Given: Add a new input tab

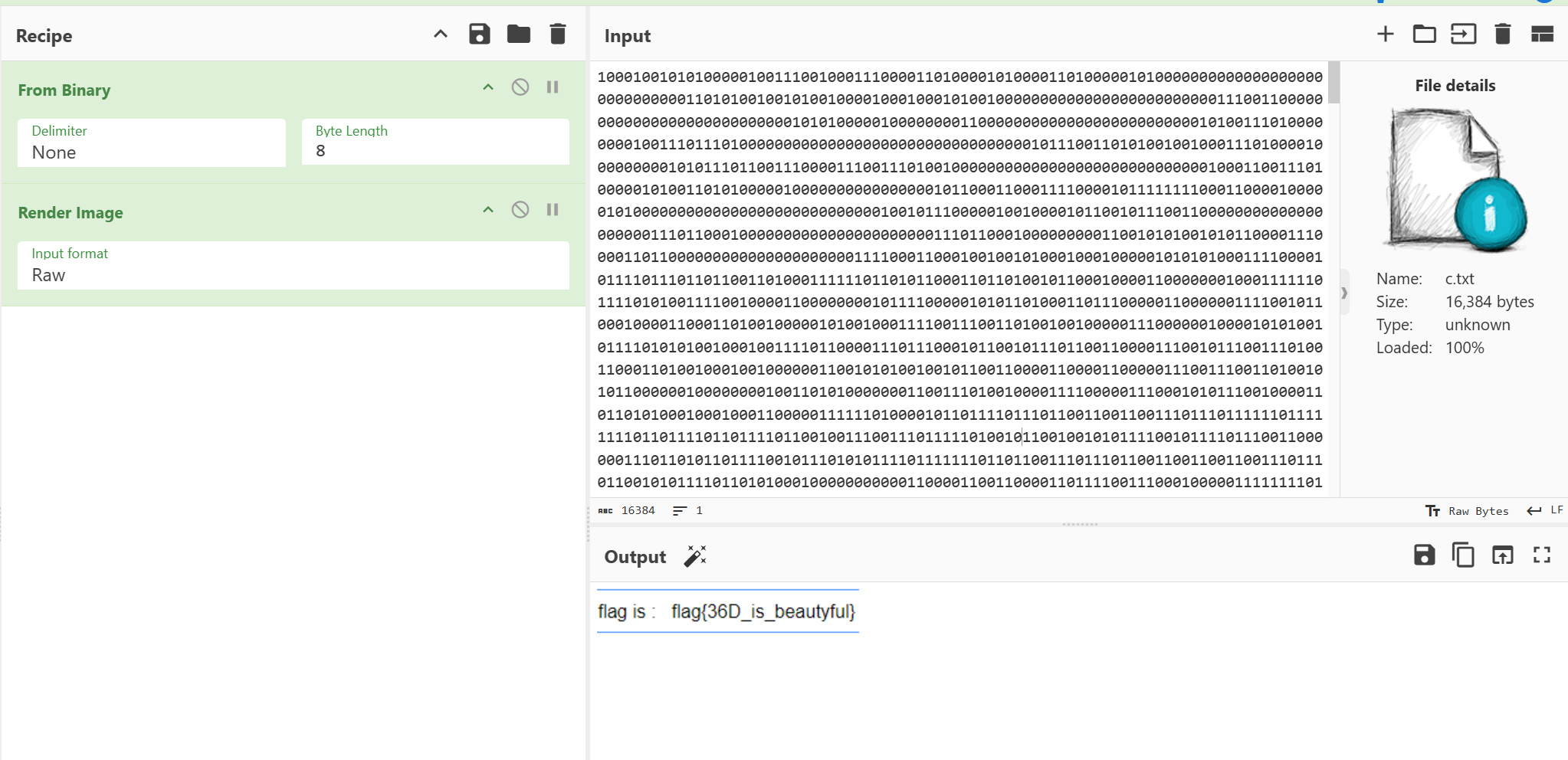Looking at the screenshot, I should pyautogui.click(x=1385, y=34).
